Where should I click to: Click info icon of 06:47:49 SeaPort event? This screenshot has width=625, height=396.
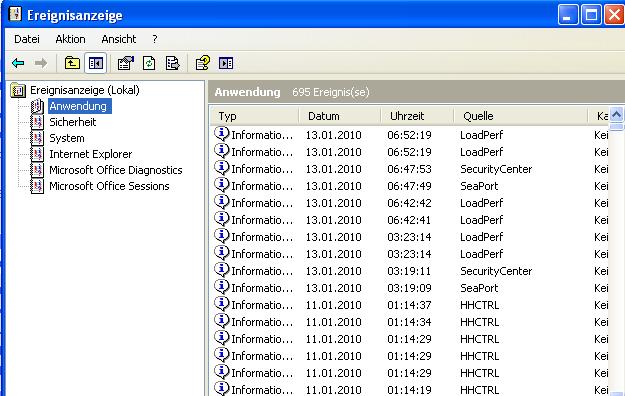(x=222, y=185)
